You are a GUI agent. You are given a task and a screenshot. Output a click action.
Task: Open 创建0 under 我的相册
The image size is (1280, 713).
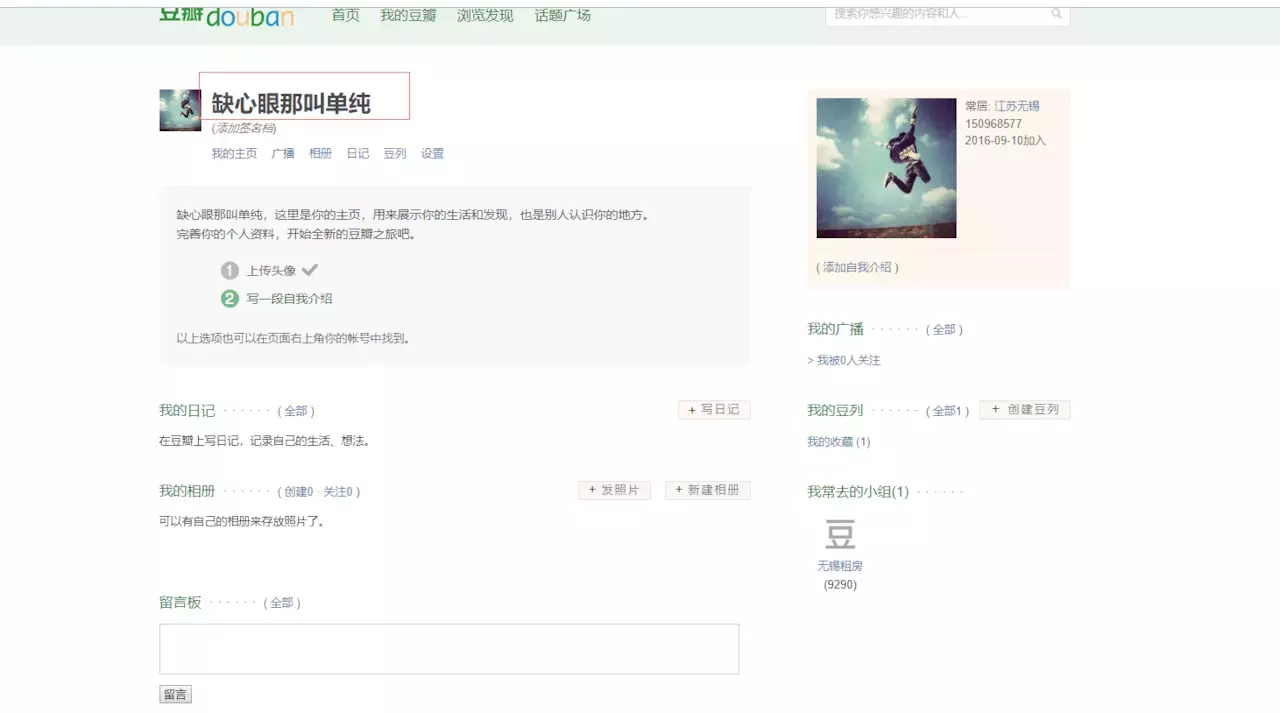[299, 492]
